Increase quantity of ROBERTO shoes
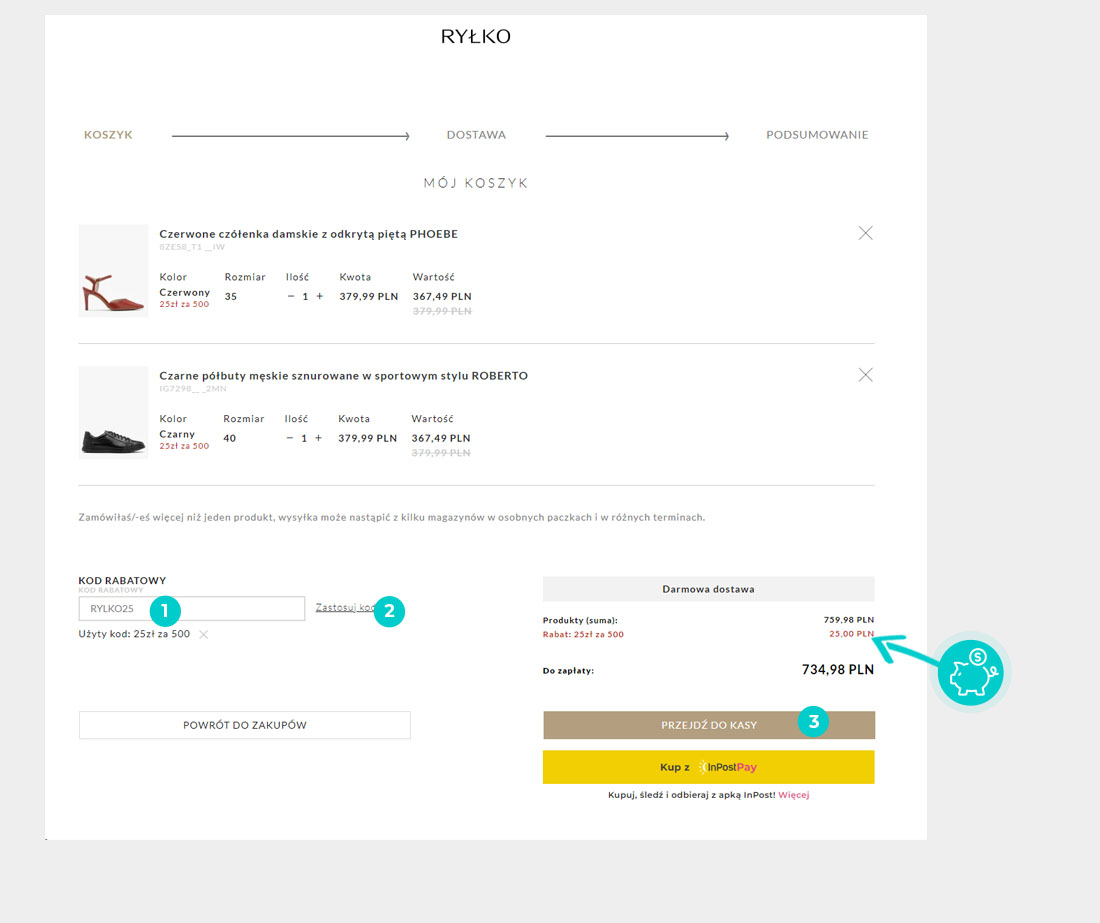This screenshot has height=923, width=1100. (x=318, y=438)
